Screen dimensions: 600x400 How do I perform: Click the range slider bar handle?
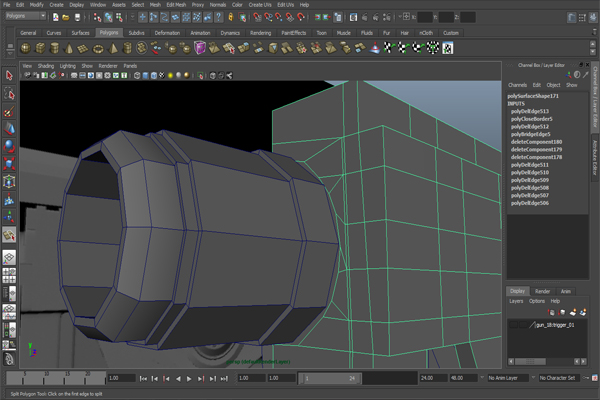pos(331,379)
